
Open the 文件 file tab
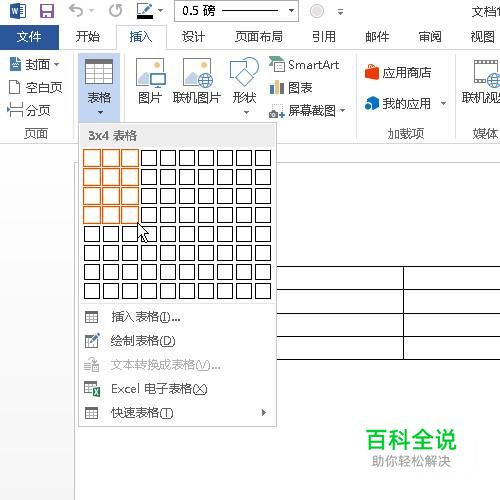tap(29, 37)
